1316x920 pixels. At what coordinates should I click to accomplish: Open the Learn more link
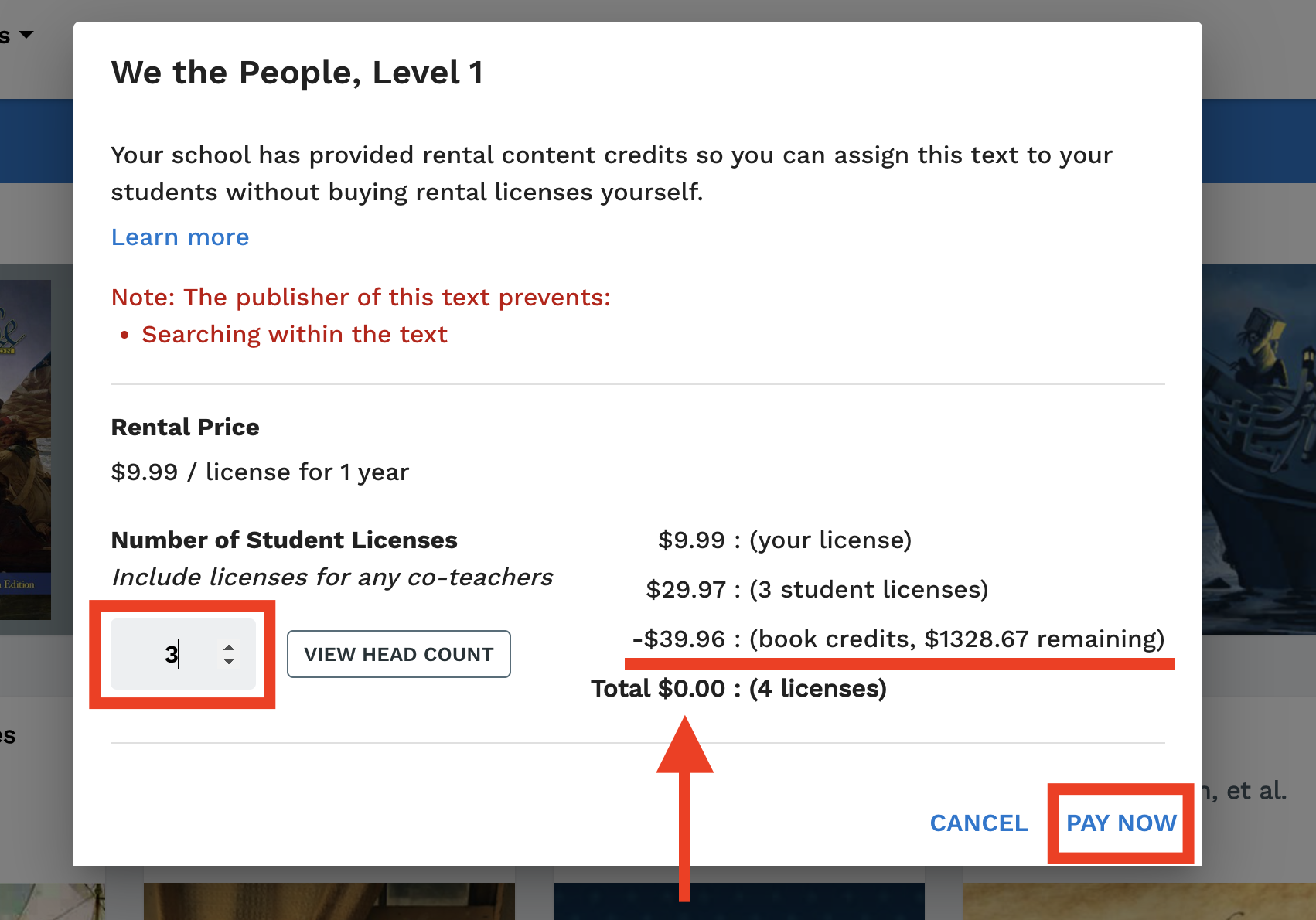(180, 237)
